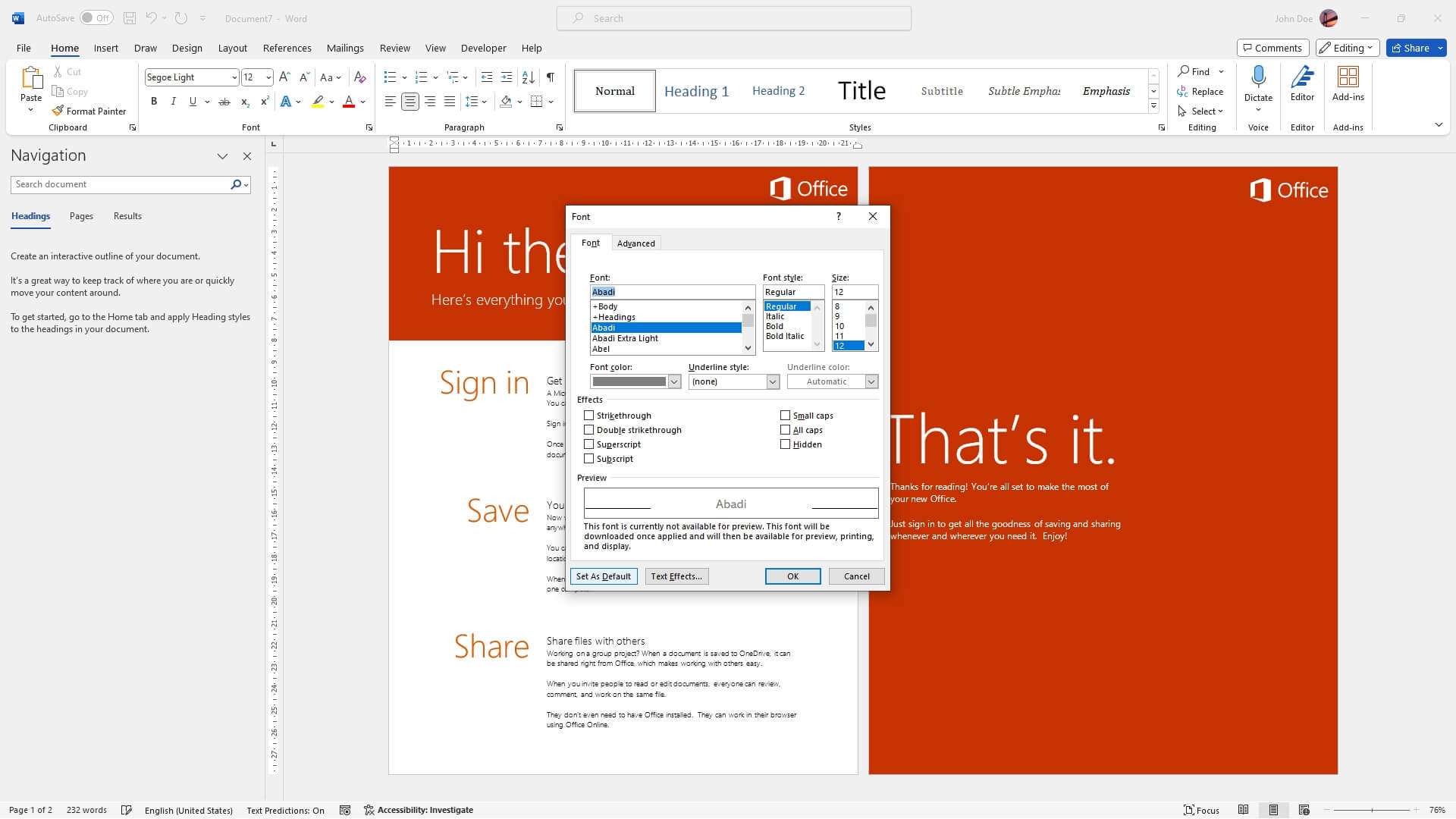Switch to Pages in Navigation pane

tap(81, 216)
